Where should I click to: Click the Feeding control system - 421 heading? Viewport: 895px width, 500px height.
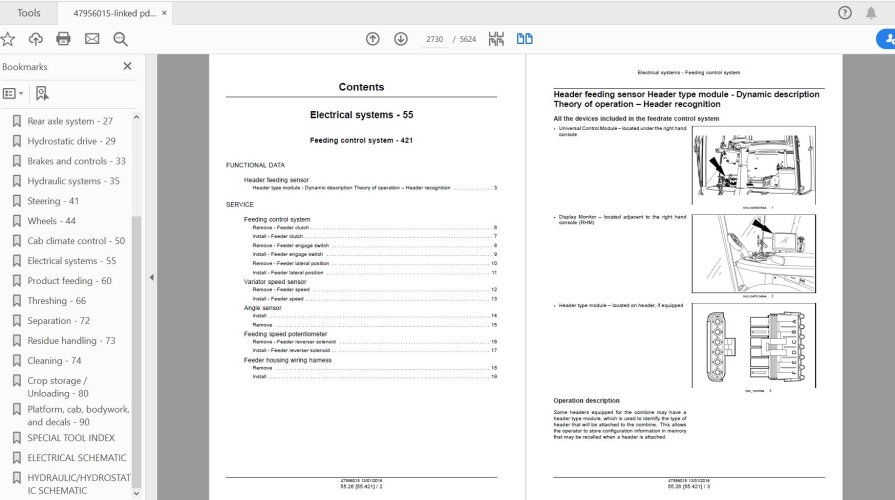coord(361,140)
